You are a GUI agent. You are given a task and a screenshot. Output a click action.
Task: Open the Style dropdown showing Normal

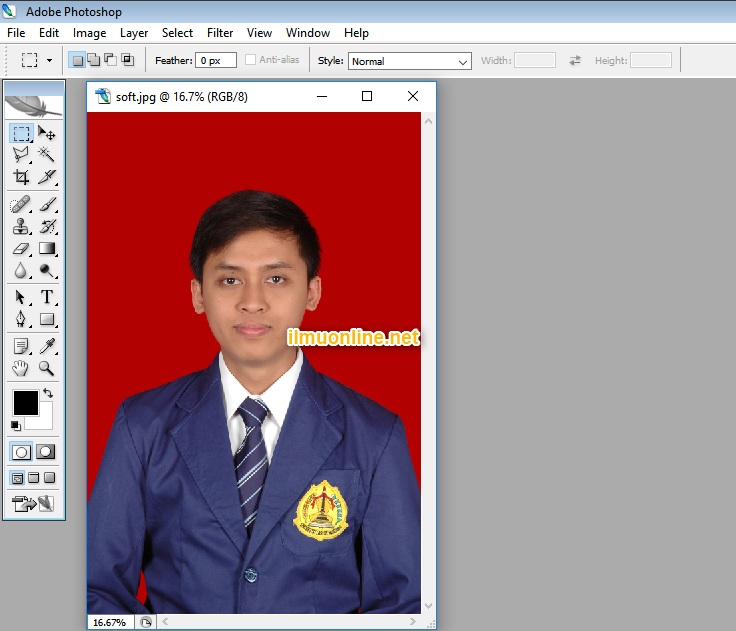coord(409,61)
